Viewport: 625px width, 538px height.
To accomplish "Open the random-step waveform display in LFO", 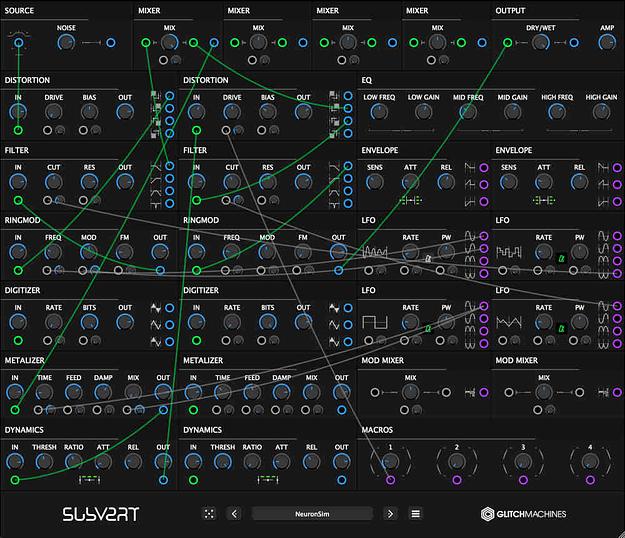I will (x=509, y=252).
